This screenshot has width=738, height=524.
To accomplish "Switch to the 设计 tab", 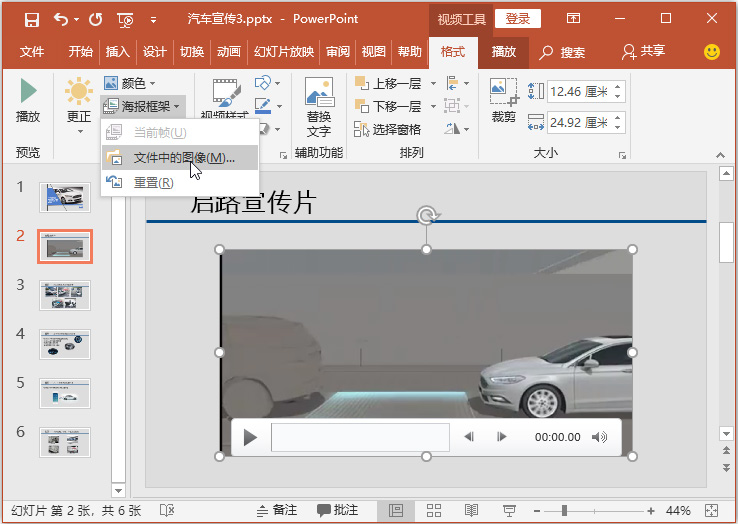I will (x=155, y=51).
